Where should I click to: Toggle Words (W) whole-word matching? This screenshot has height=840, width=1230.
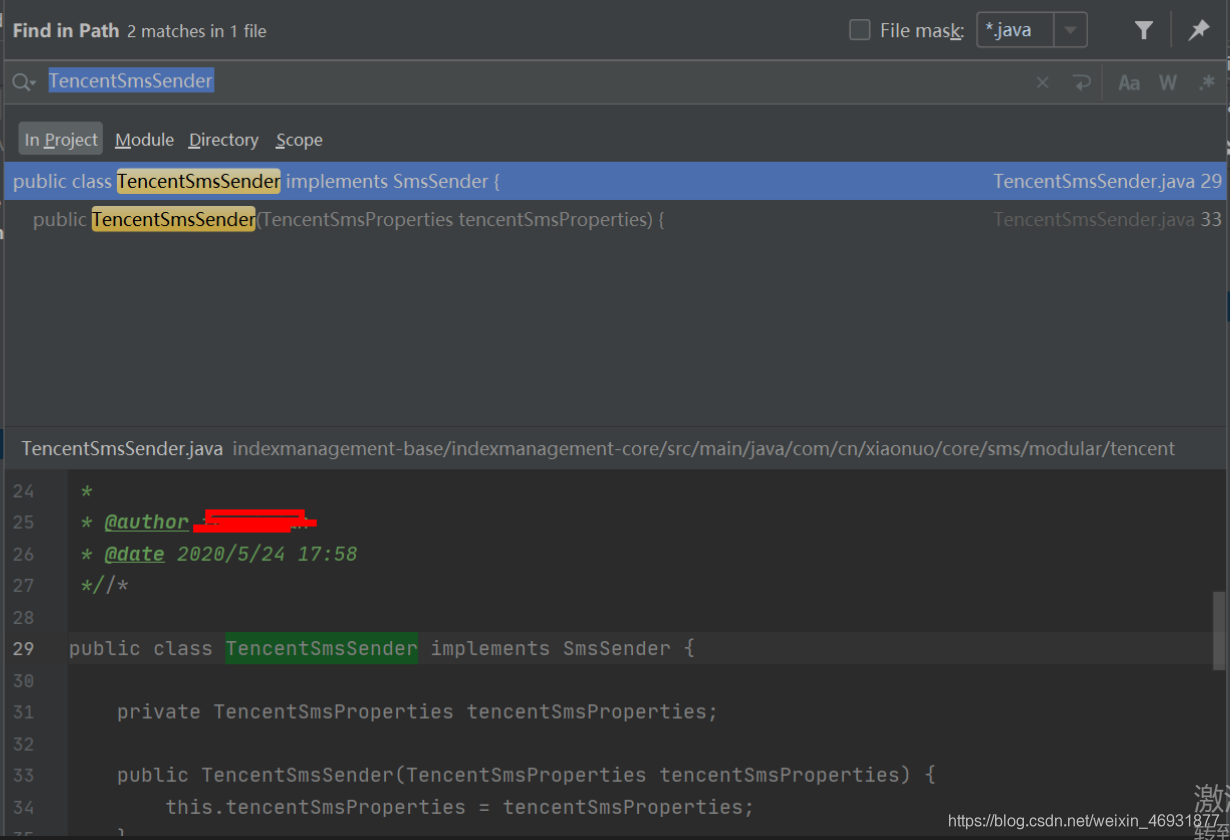click(x=1168, y=83)
